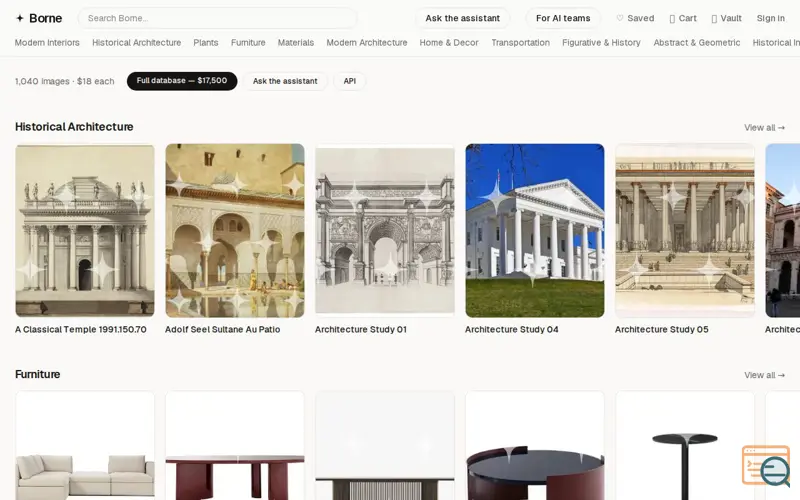
Task: Click the Borne star logo icon
Action: tap(19, 18)
